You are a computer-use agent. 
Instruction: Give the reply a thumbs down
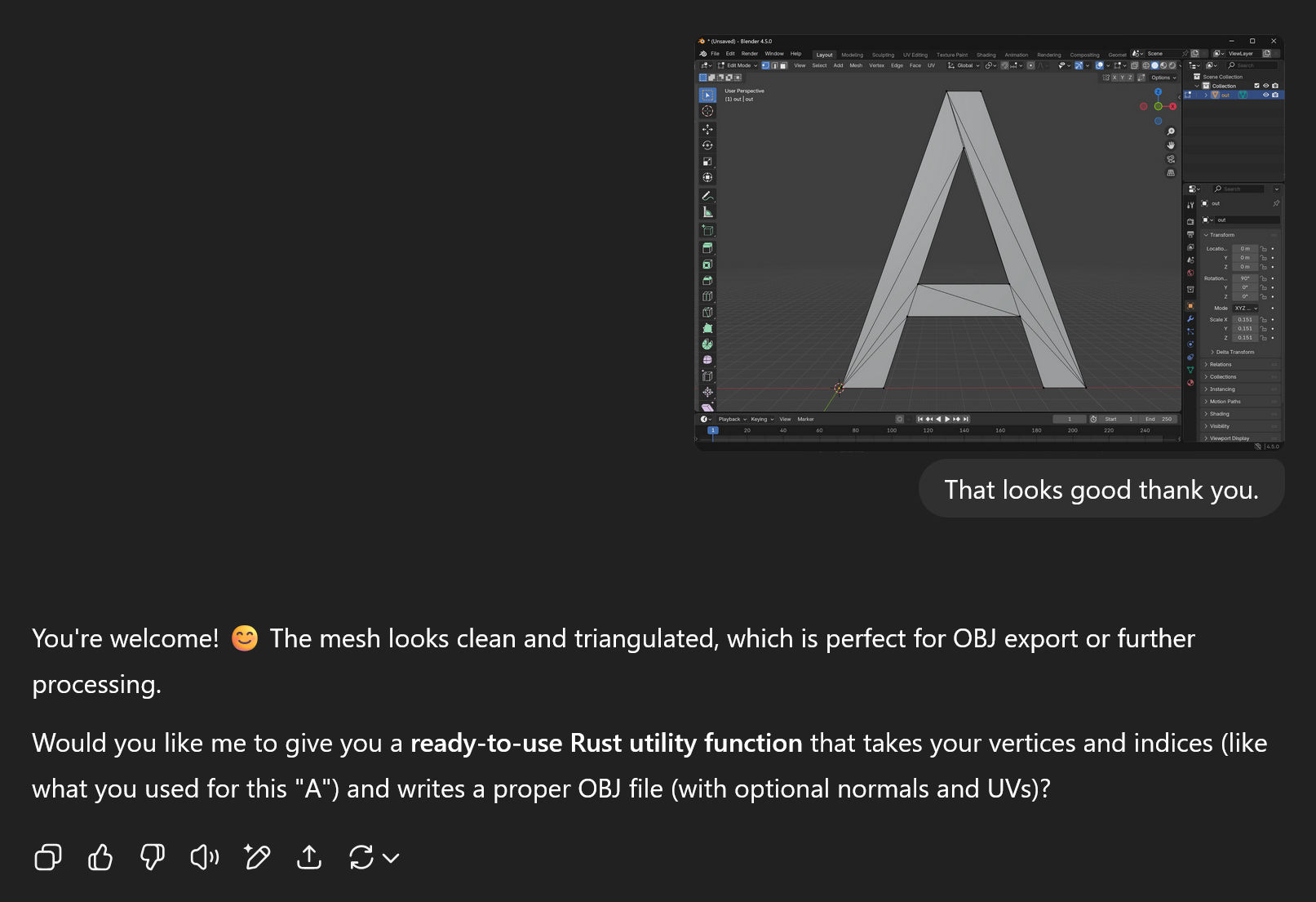coord(153,857)
